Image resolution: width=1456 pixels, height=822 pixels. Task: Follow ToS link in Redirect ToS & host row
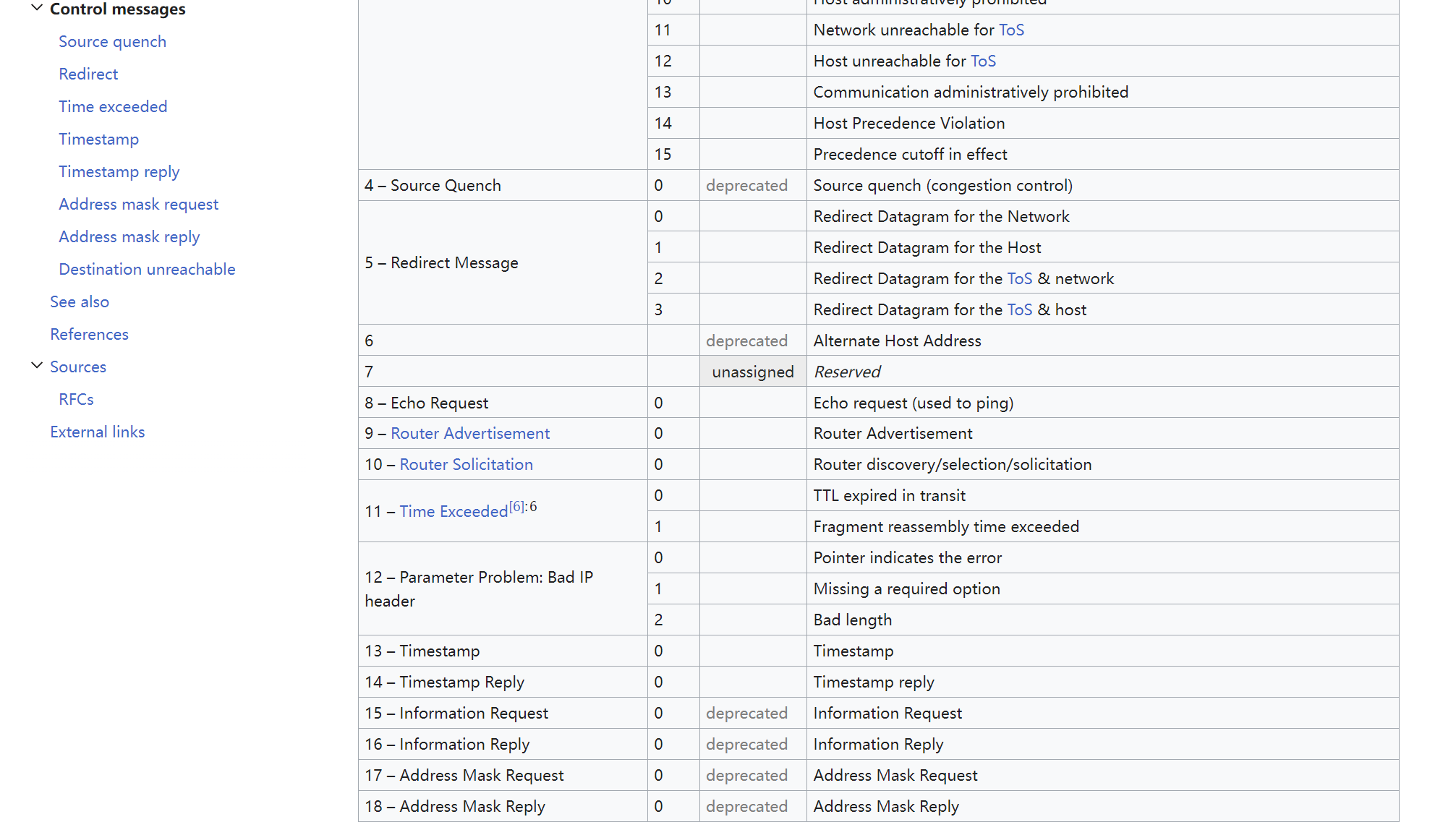point(1020,309)
